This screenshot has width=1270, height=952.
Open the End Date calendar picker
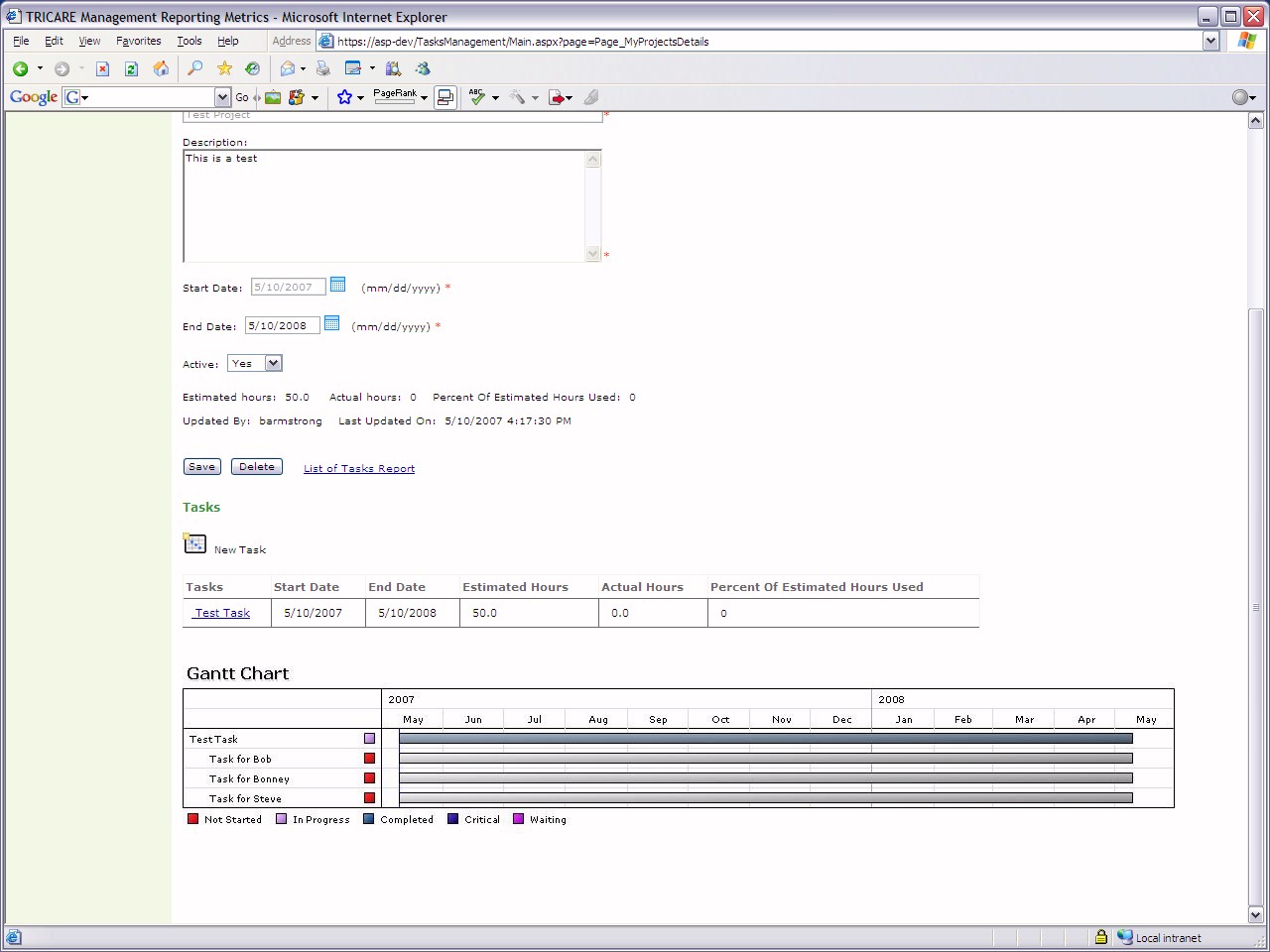(331, 323)
